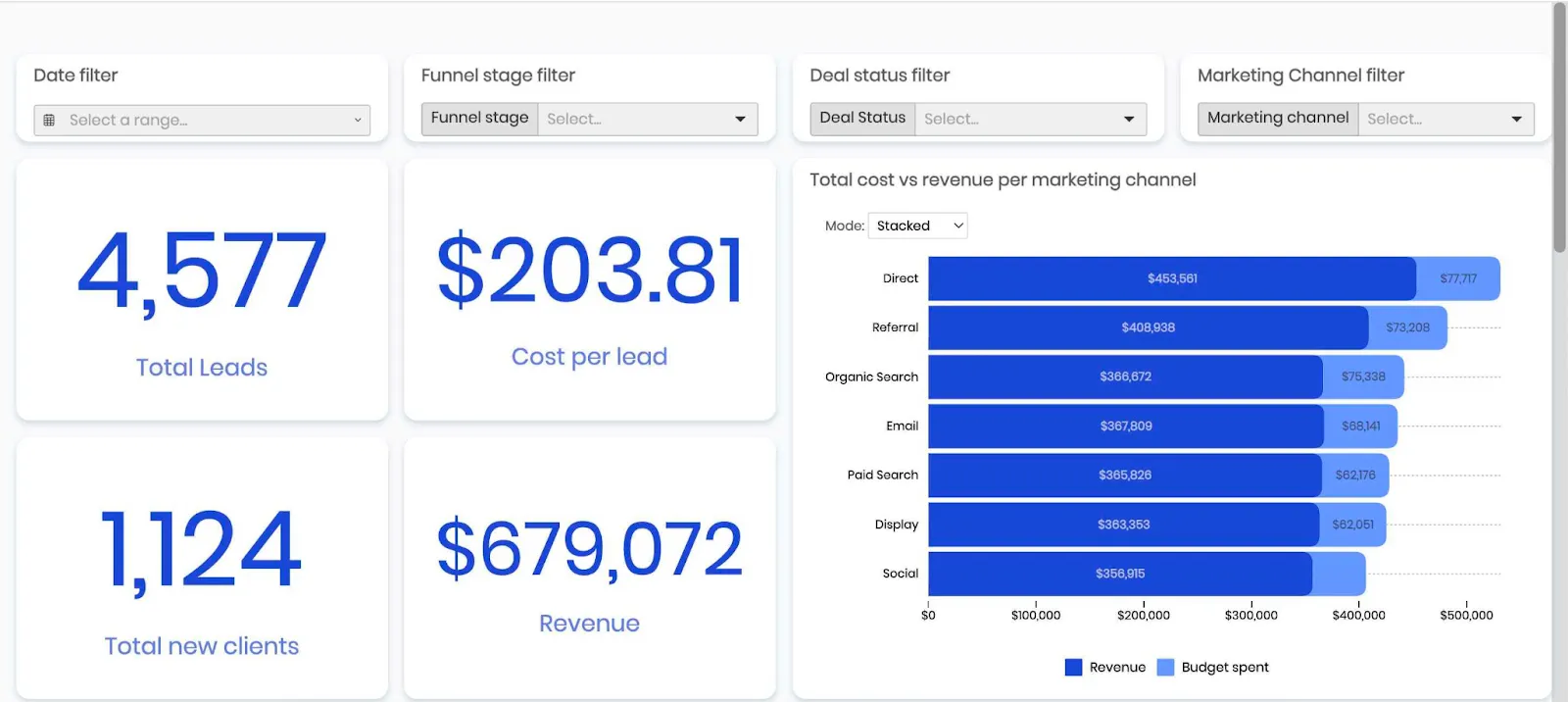This screenshot has height=702, width=1568.
Task: Click the Deal Status field label
Action: [862, 118]
